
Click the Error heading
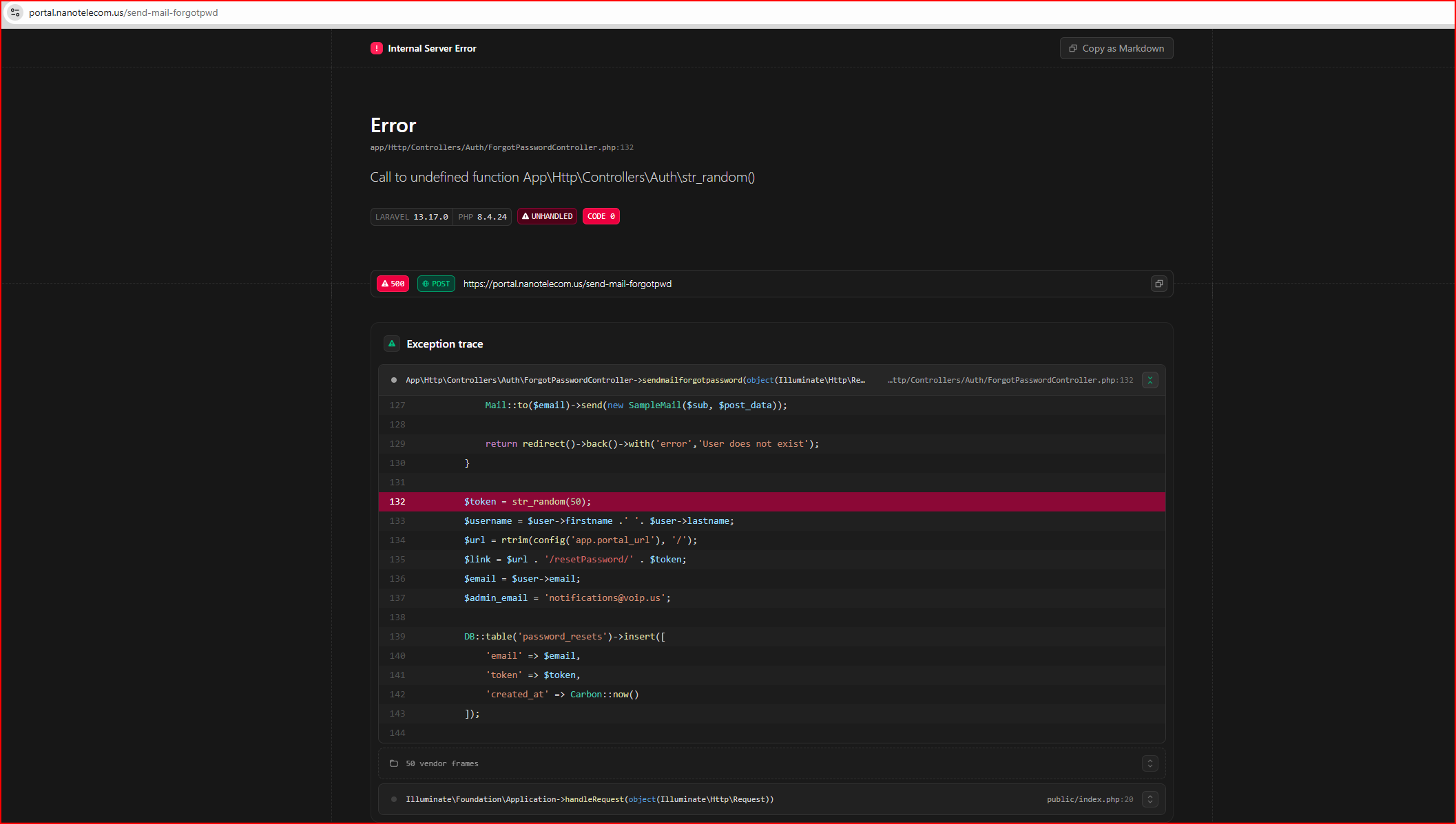(x=393, y=125)
